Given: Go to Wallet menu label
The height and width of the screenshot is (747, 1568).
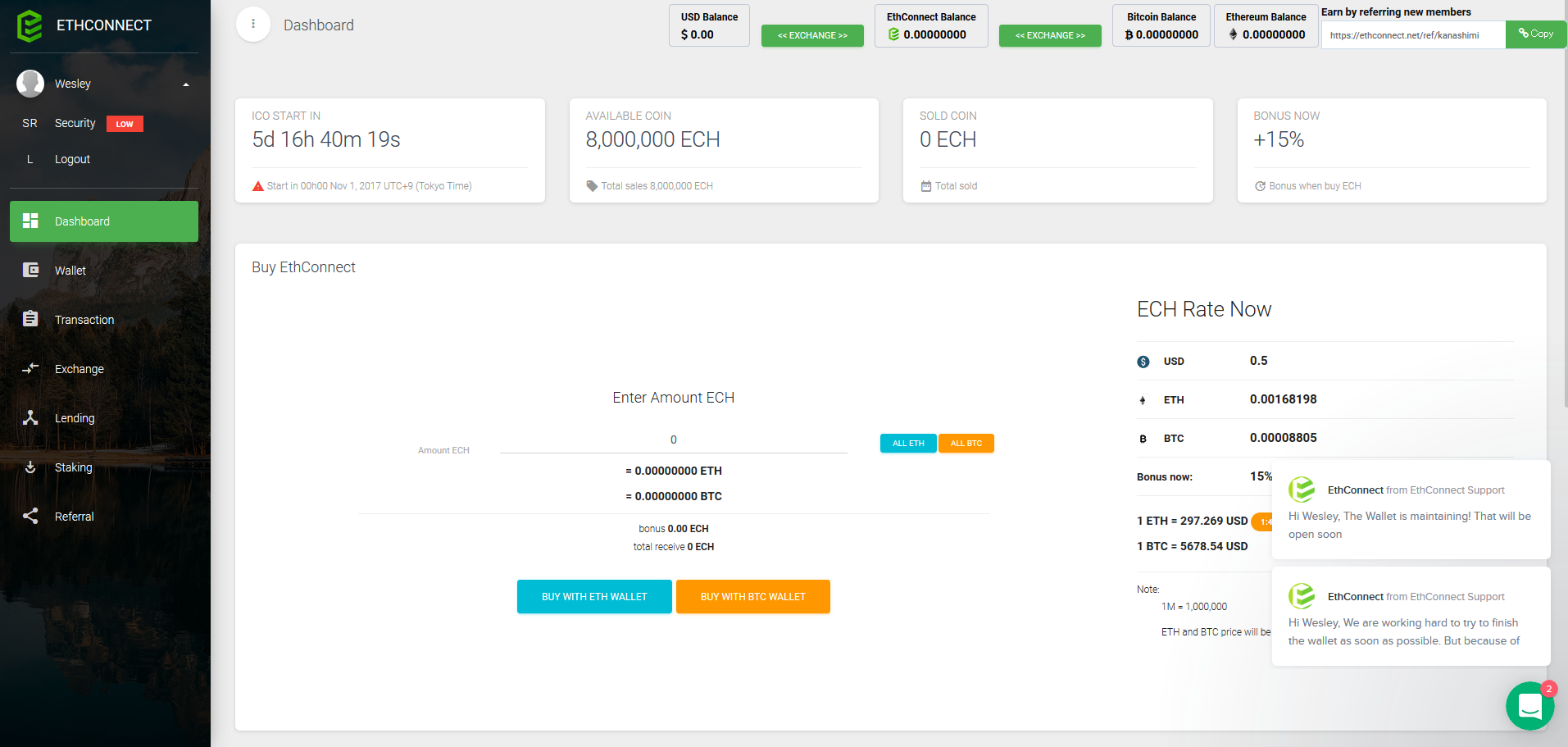Looking at the screenshot, I should pos(70,271).
